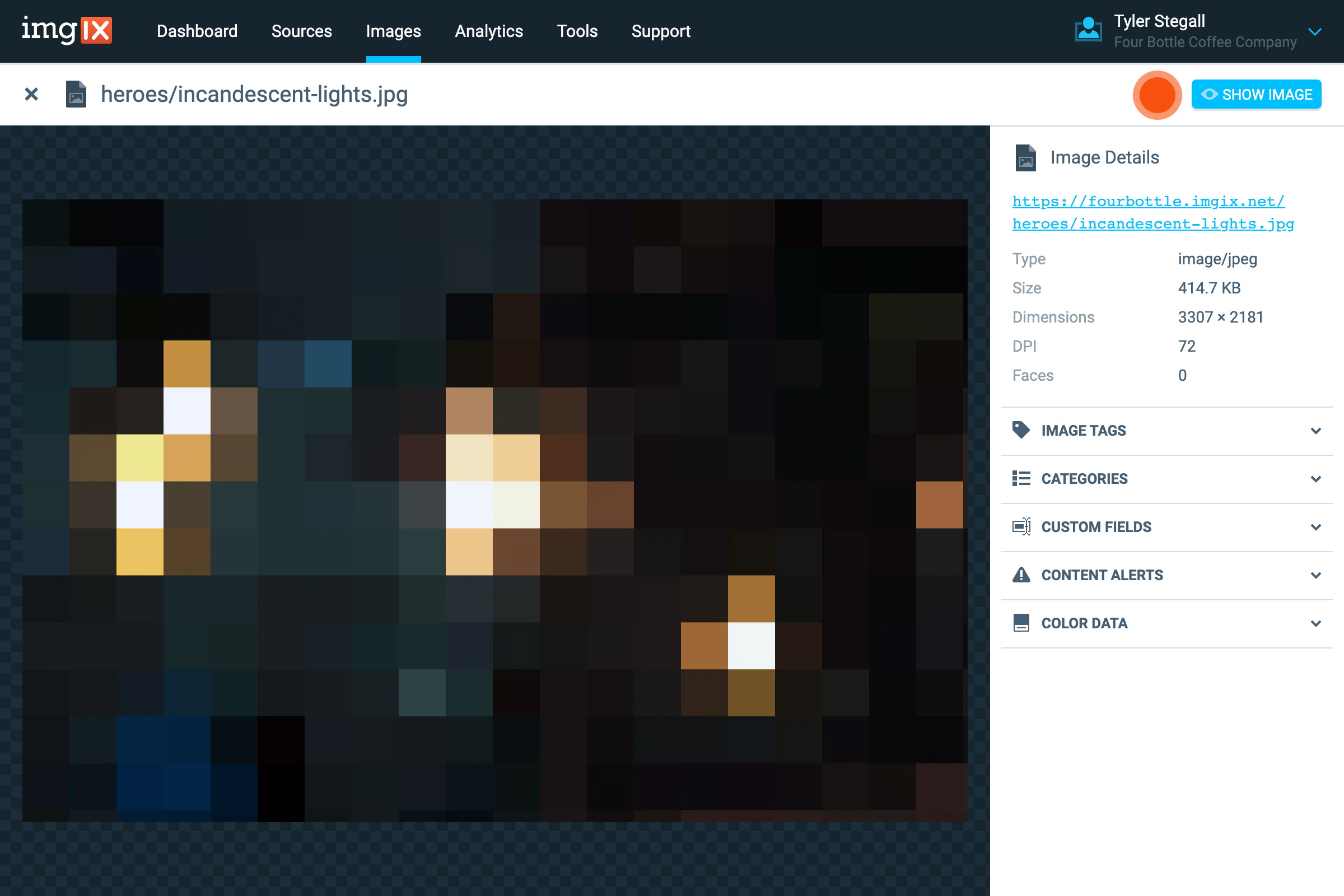Close the image details view with X

pyautogui.click(x=31, y=94)
